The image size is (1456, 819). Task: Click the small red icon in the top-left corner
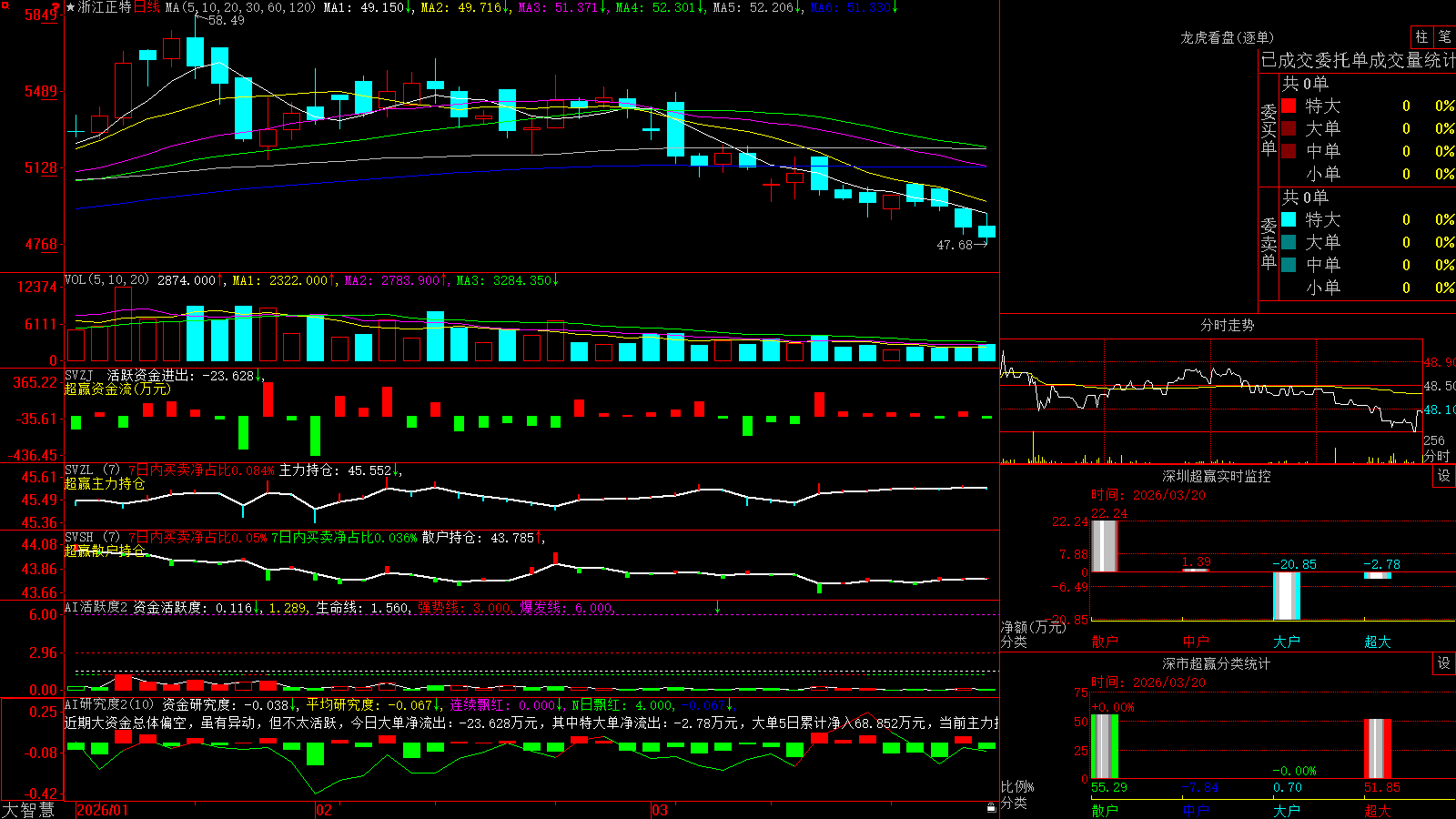tap(5, 5)
